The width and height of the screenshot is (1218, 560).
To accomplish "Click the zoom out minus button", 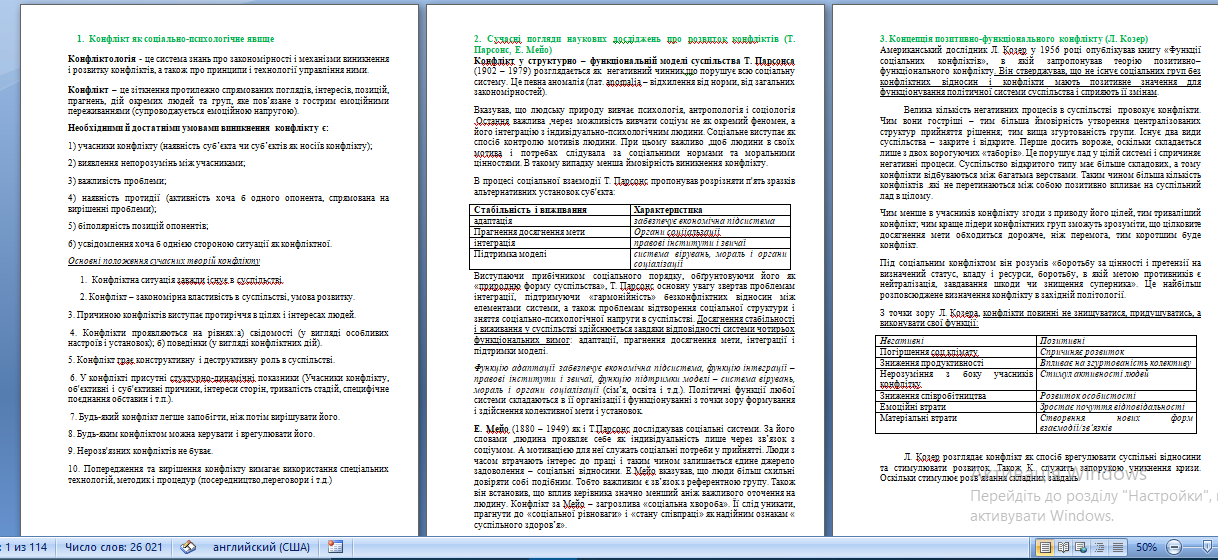I will coord(1174,547).
